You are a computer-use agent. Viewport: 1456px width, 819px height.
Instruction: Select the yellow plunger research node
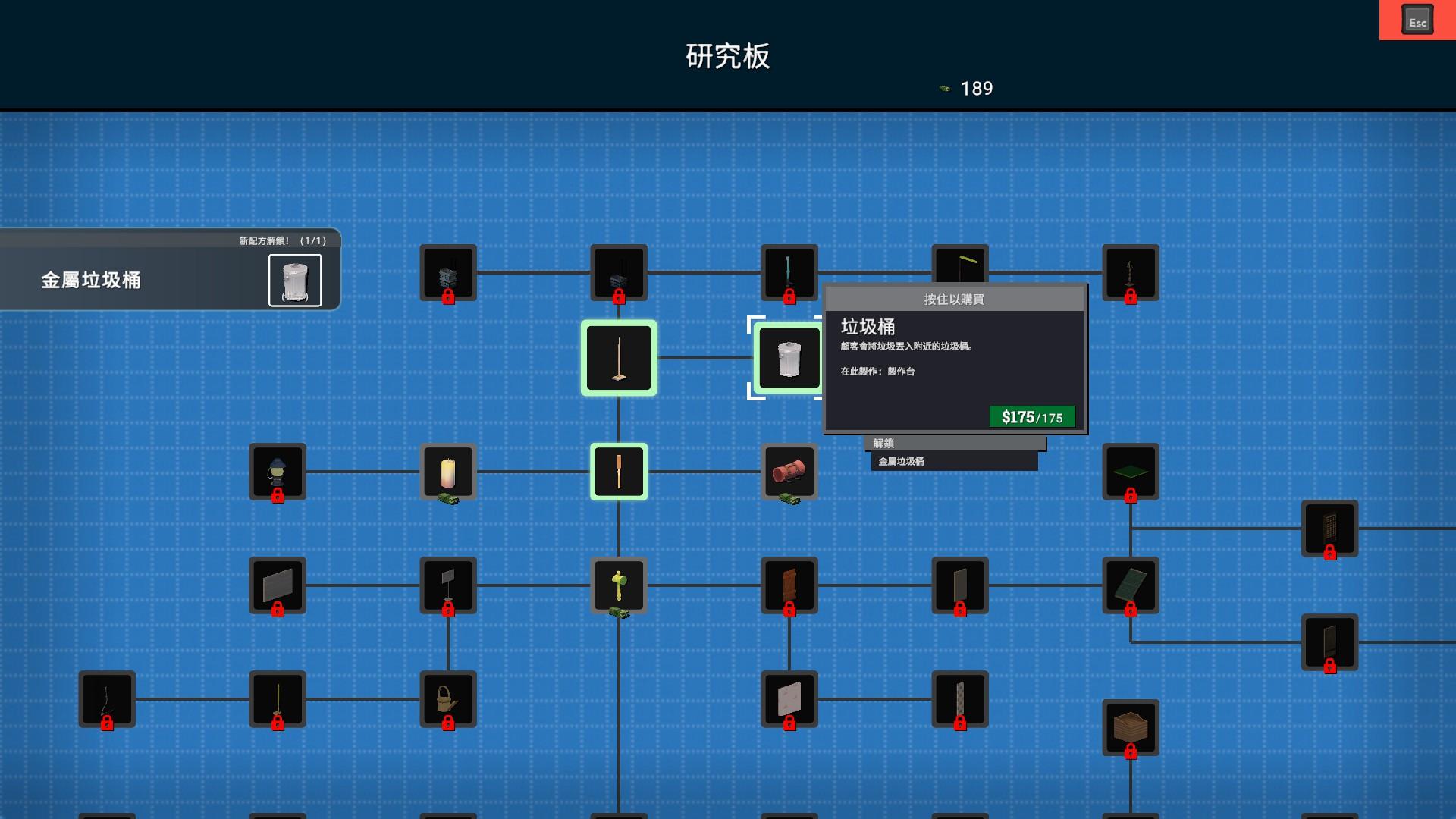click(619, 585)
